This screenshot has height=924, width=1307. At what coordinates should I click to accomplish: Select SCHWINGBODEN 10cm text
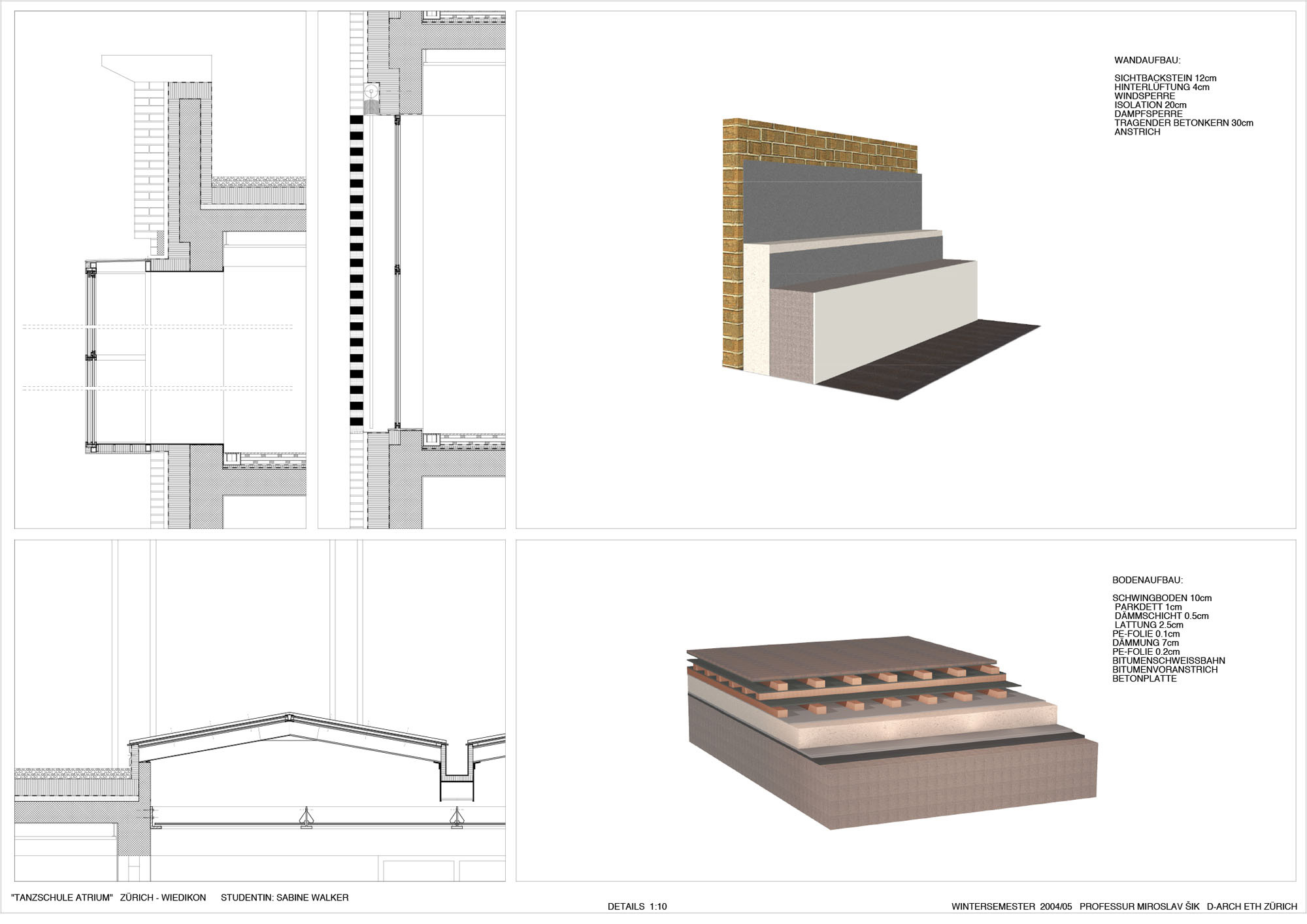[1161, 598]
